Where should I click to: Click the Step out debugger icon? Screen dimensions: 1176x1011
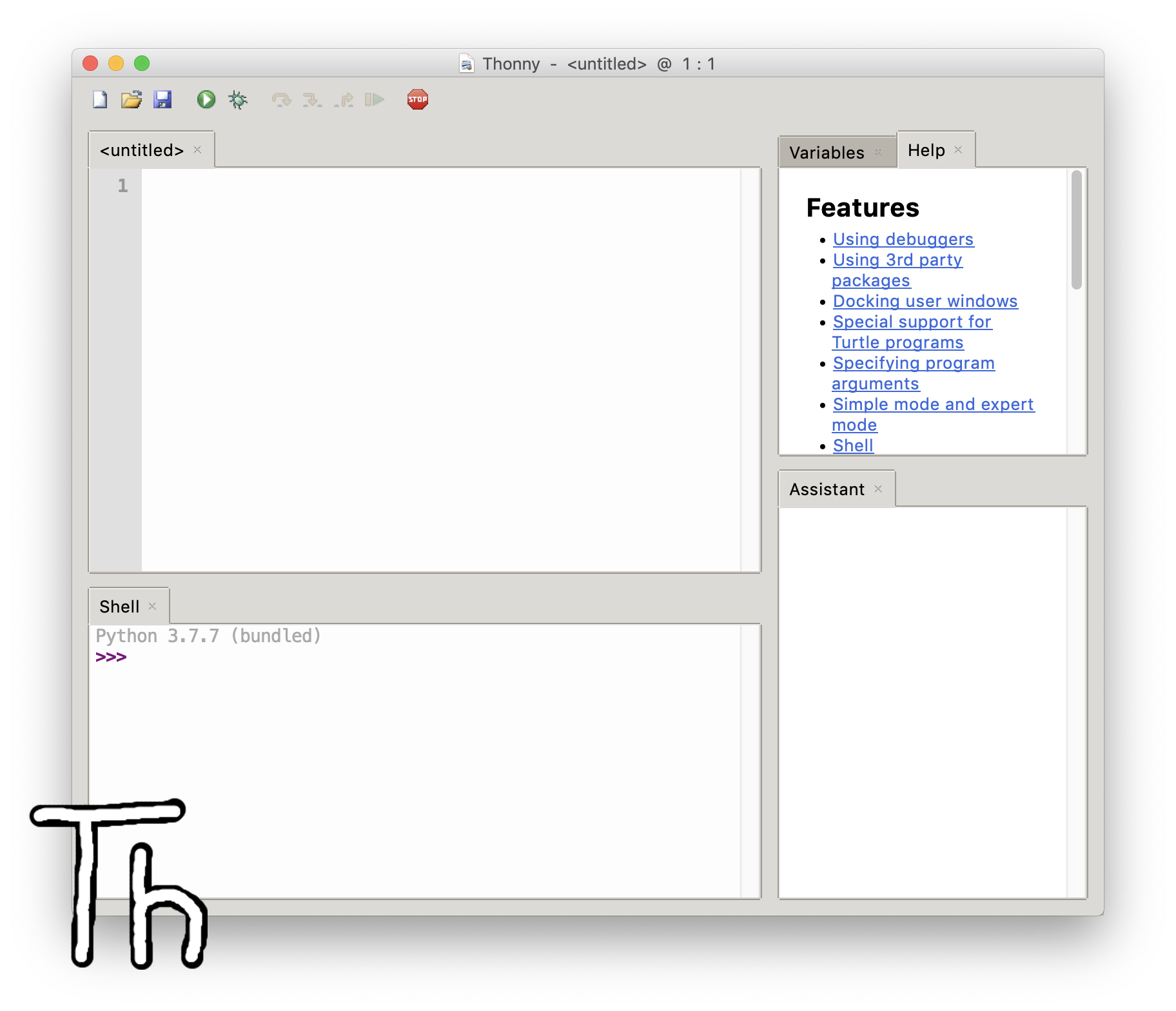pos(344,100)
